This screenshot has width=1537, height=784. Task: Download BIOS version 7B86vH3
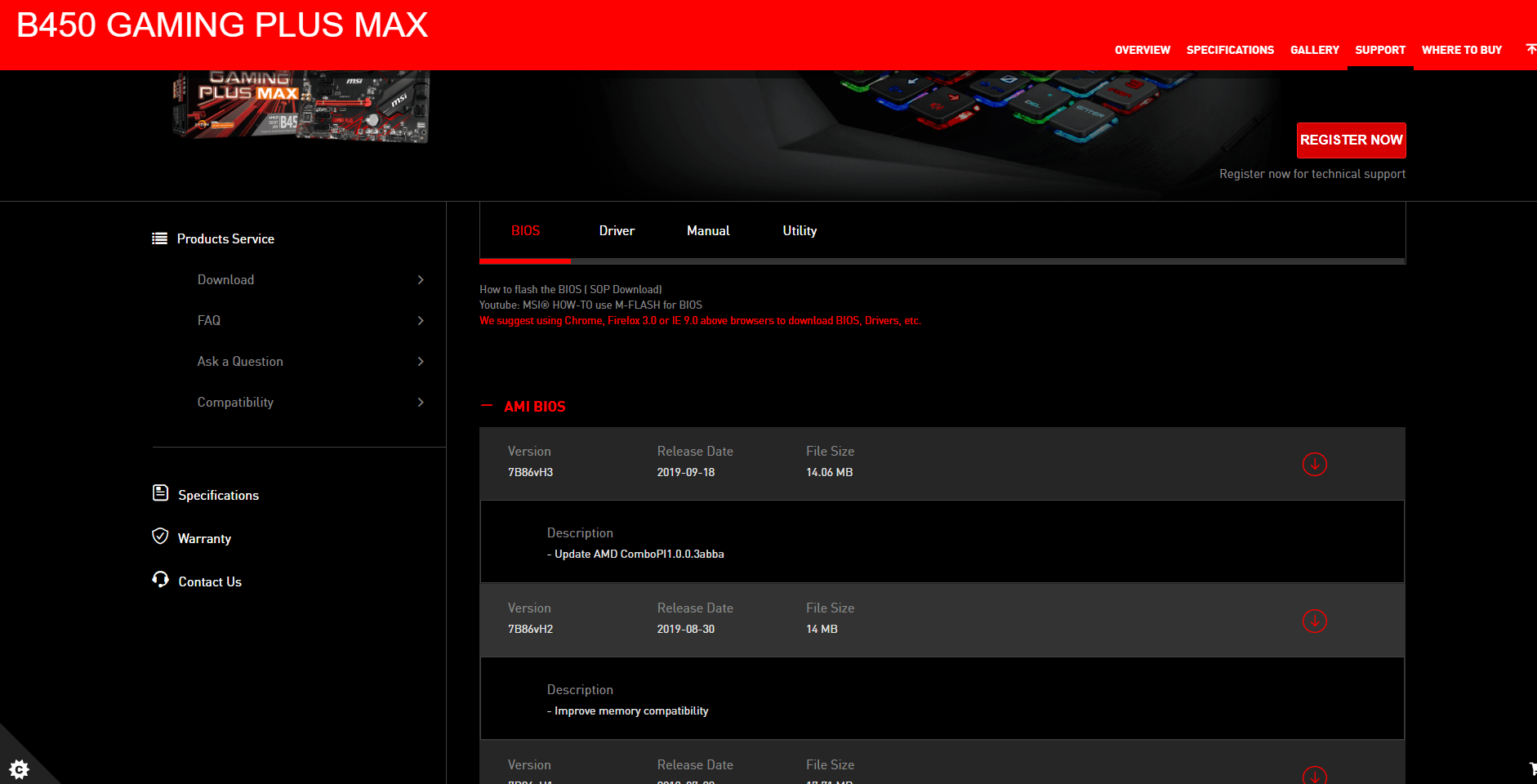tap(1314, 464)
